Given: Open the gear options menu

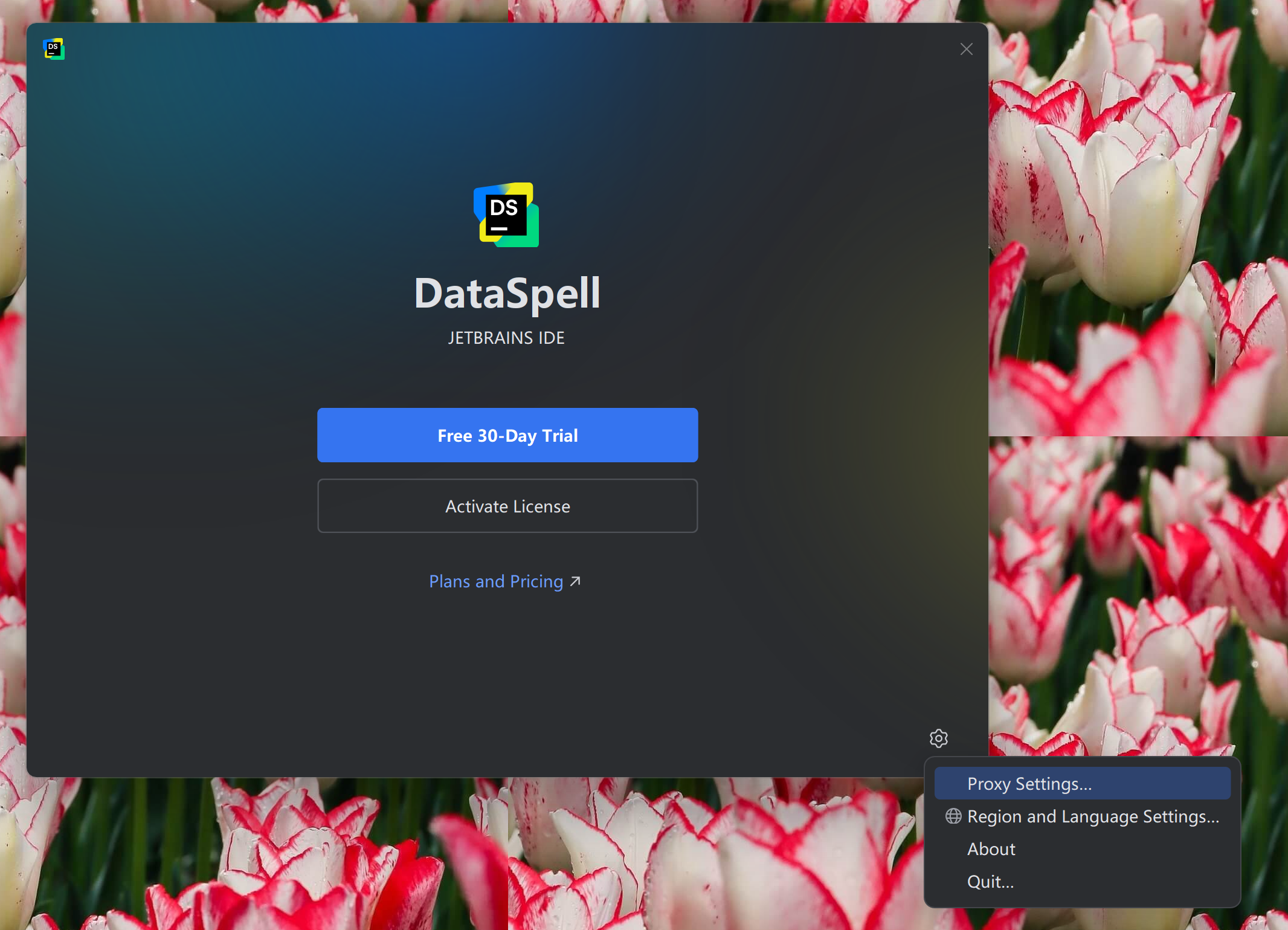Looking at the screenshot, I should point(938,738).
